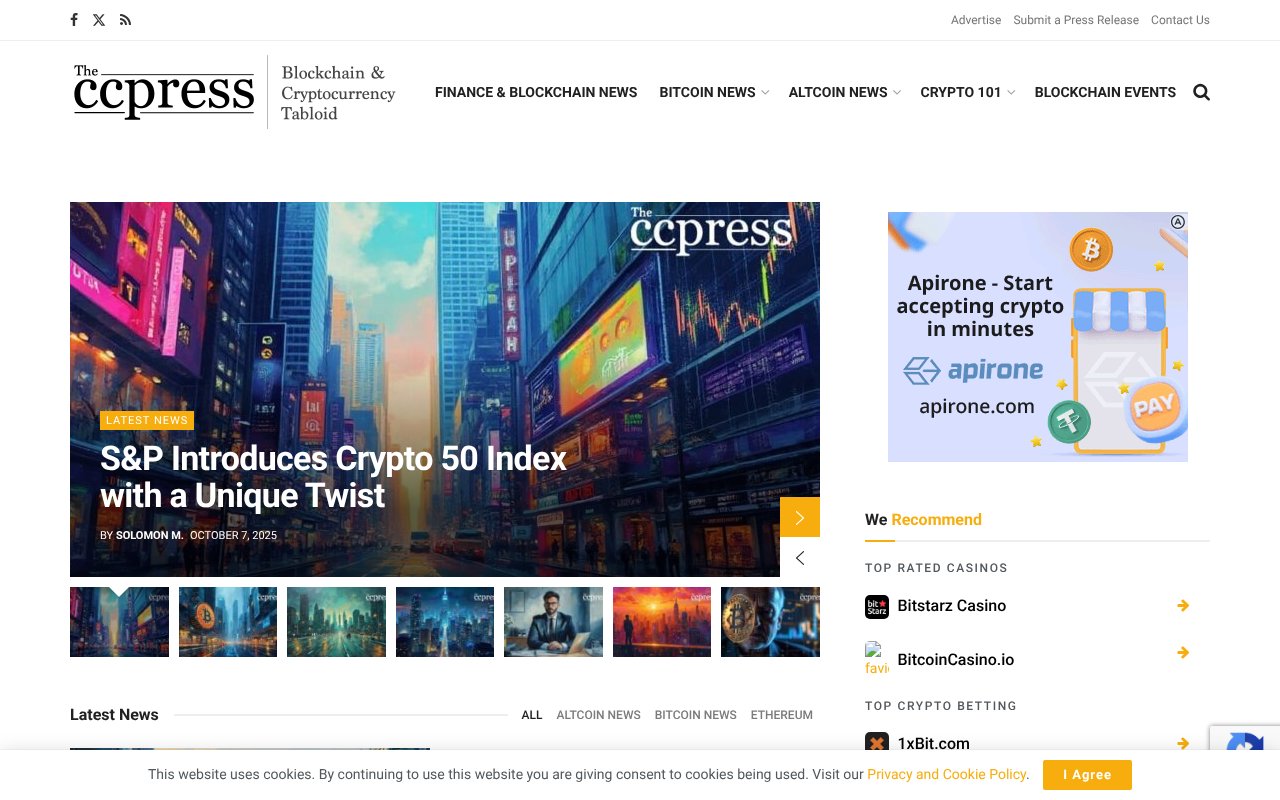Open the Privacy and Cookie Policy link
Image resolution: width=1280 pixels, height=800 pixels.
tap(946, 774)
